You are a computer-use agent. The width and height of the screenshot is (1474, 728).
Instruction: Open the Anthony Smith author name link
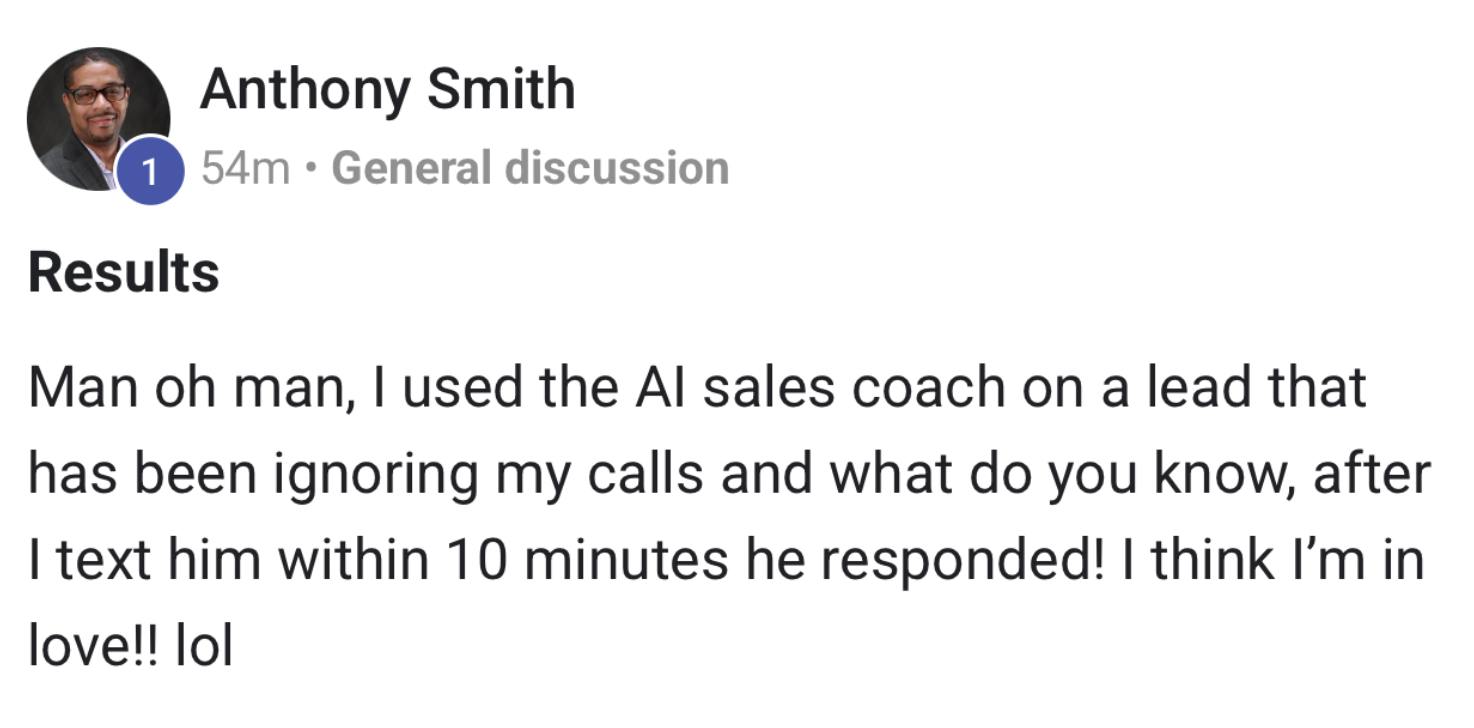(x=387, y=90)
